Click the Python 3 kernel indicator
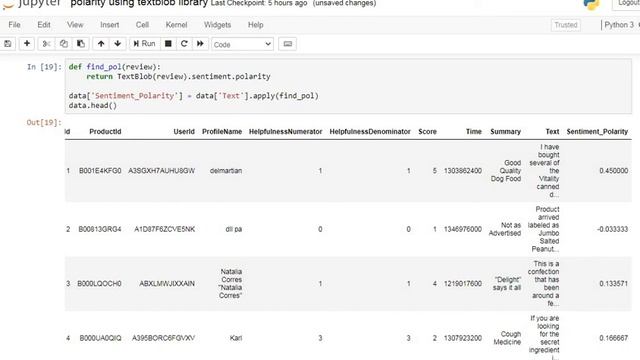Image resolution: width=640 pixels, height=360 pixels. coord(619,25)
